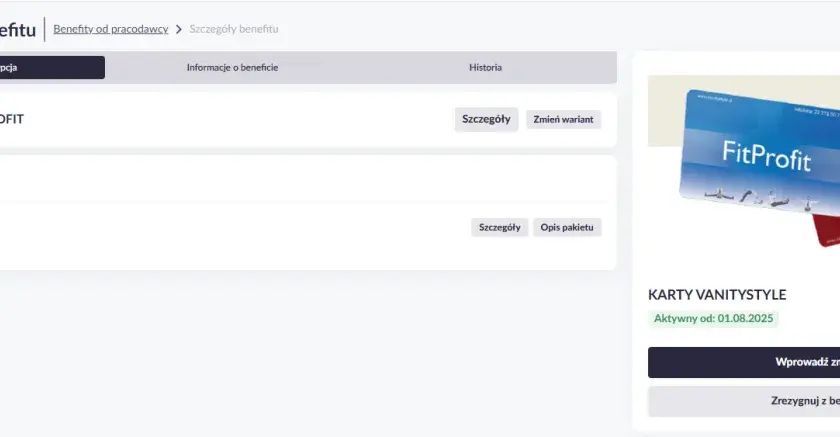
Task: Switch to the Informacje o beneficie tab
Action: 232,67
